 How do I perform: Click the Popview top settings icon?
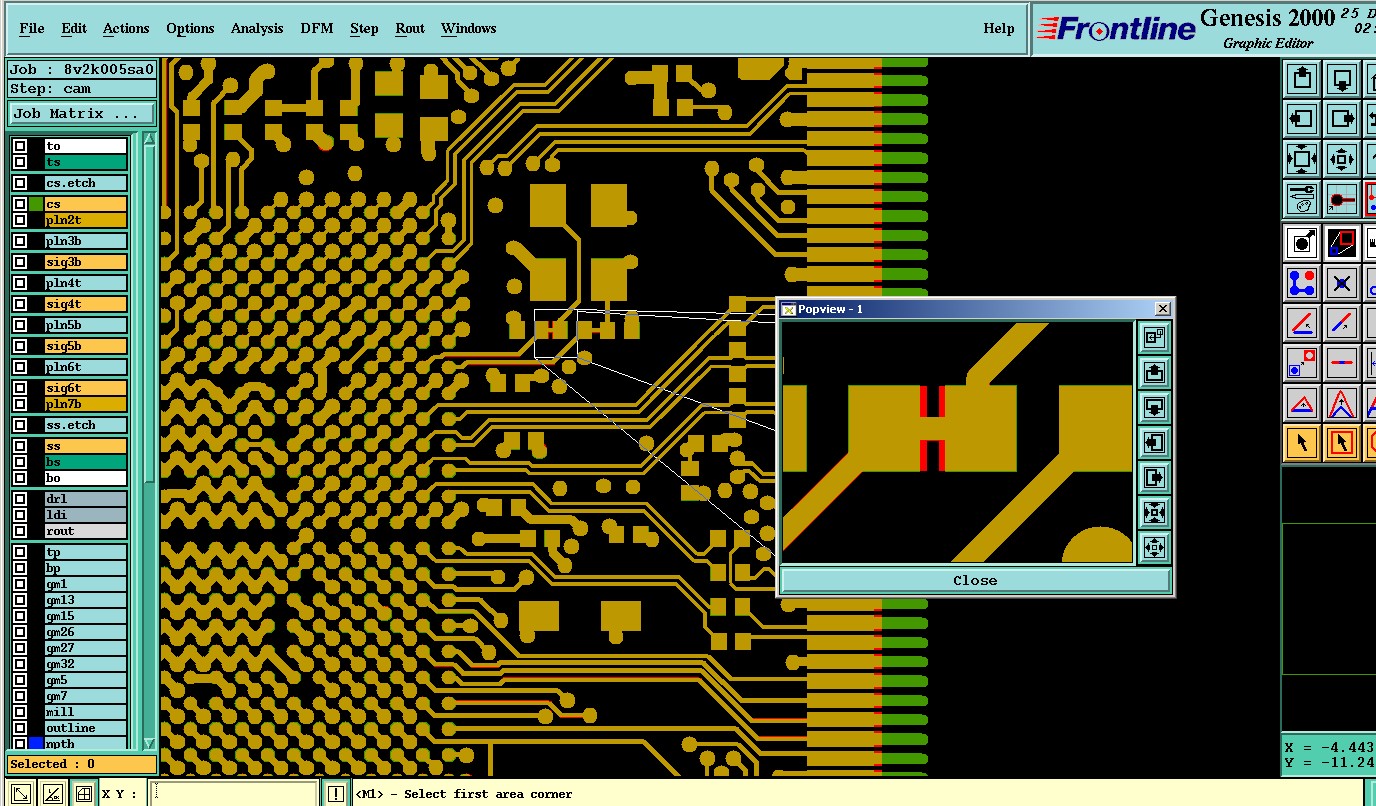click(1154, 338)
